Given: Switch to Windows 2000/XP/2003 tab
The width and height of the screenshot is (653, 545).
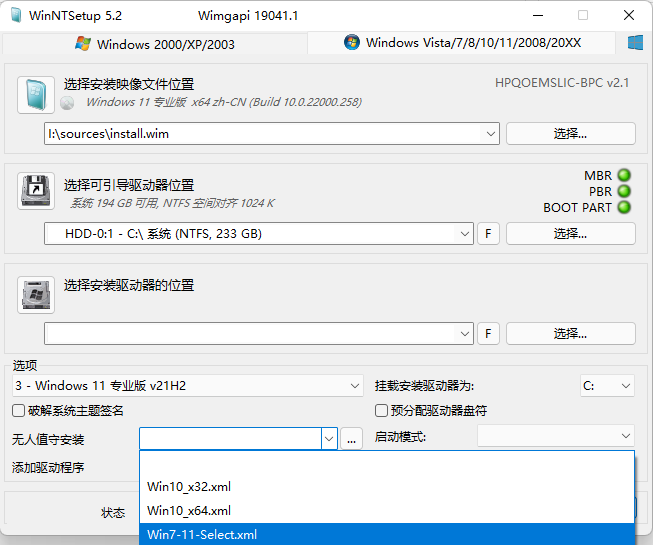Looking at the screenshot, I should pos(155,44).
